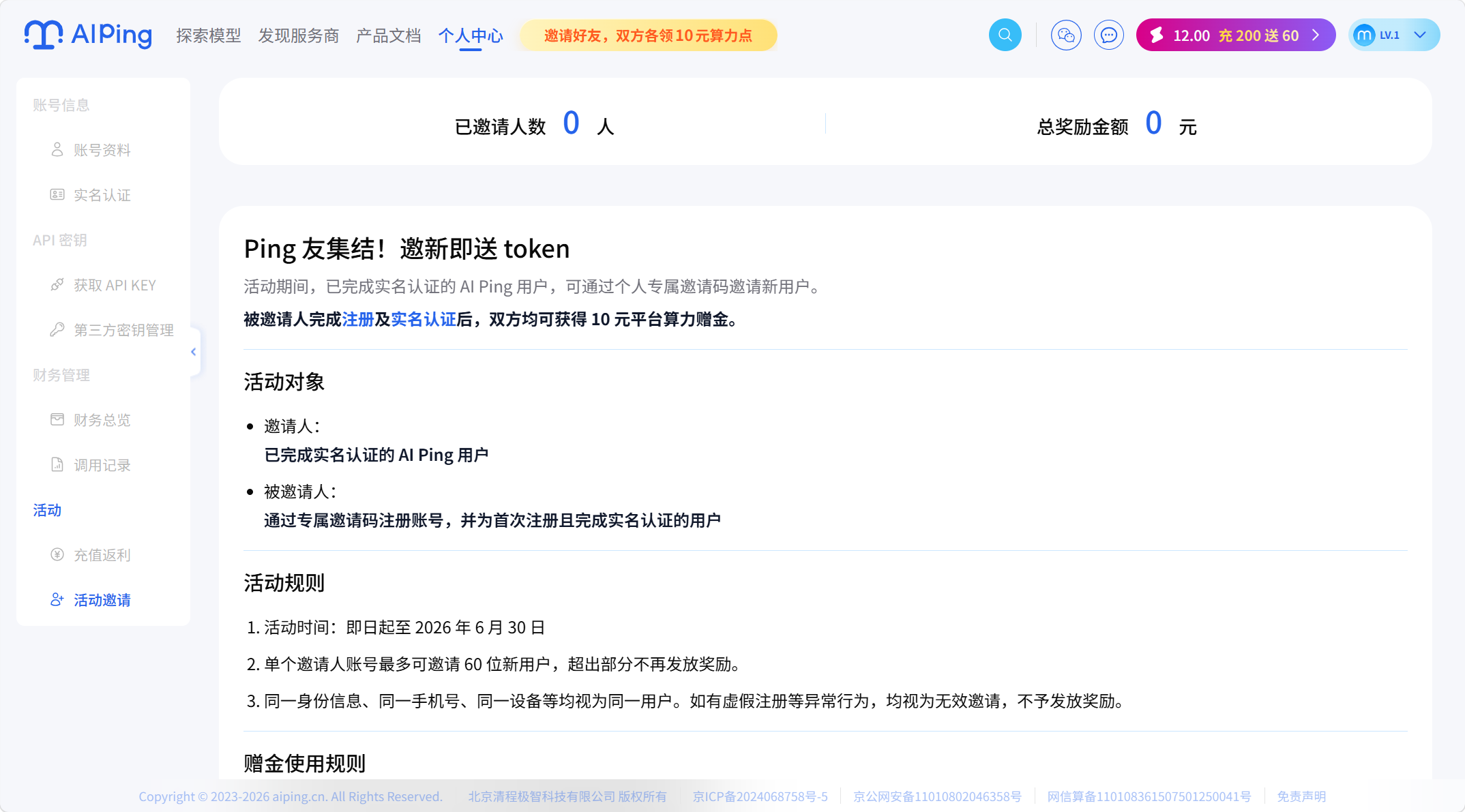Screen dimensions: 1465x812
Task: Click the 财务管理 sidebar section heading
Action: [61, 375]
